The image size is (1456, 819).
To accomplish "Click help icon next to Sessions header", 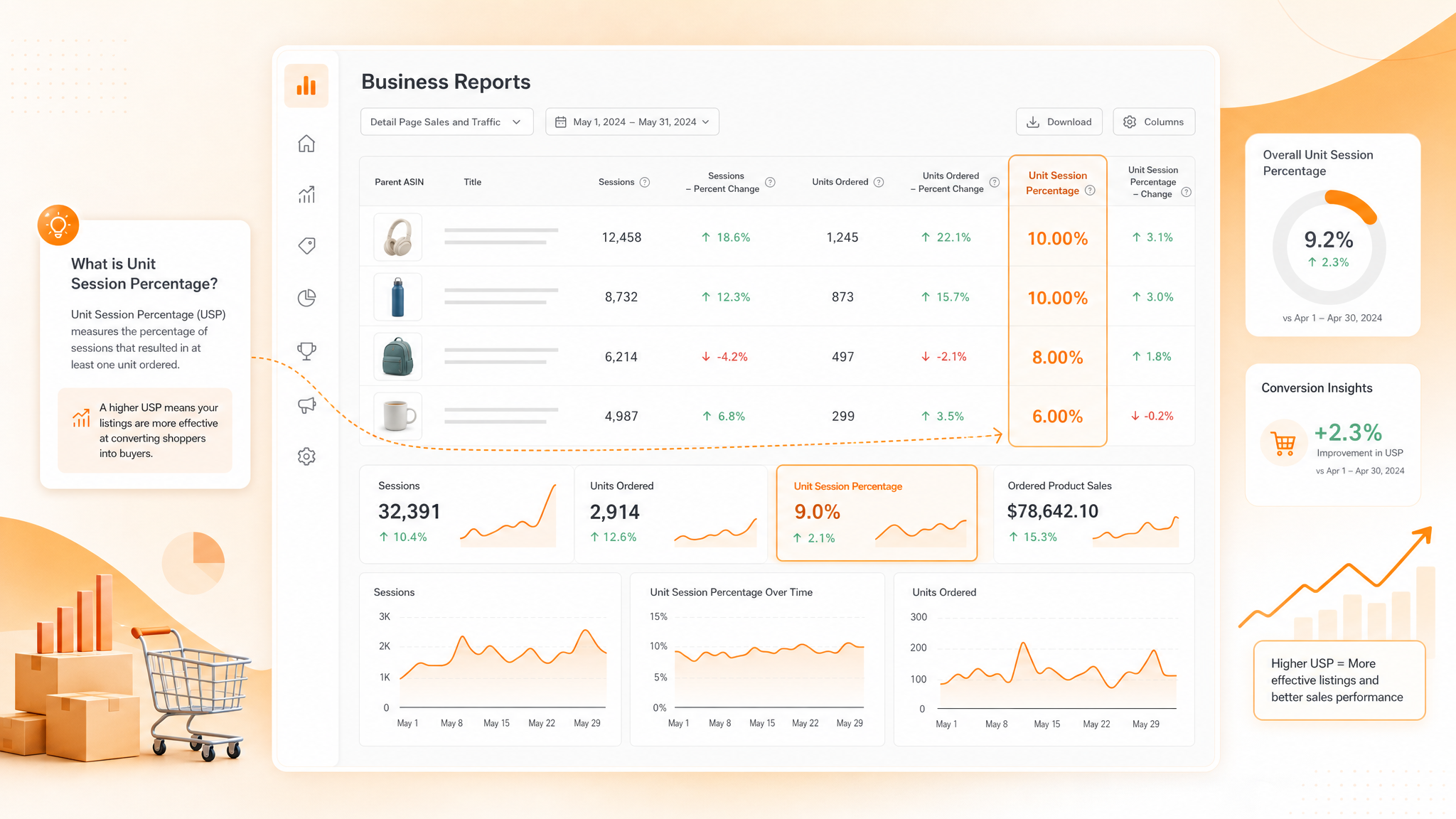I will pos(645,182).
